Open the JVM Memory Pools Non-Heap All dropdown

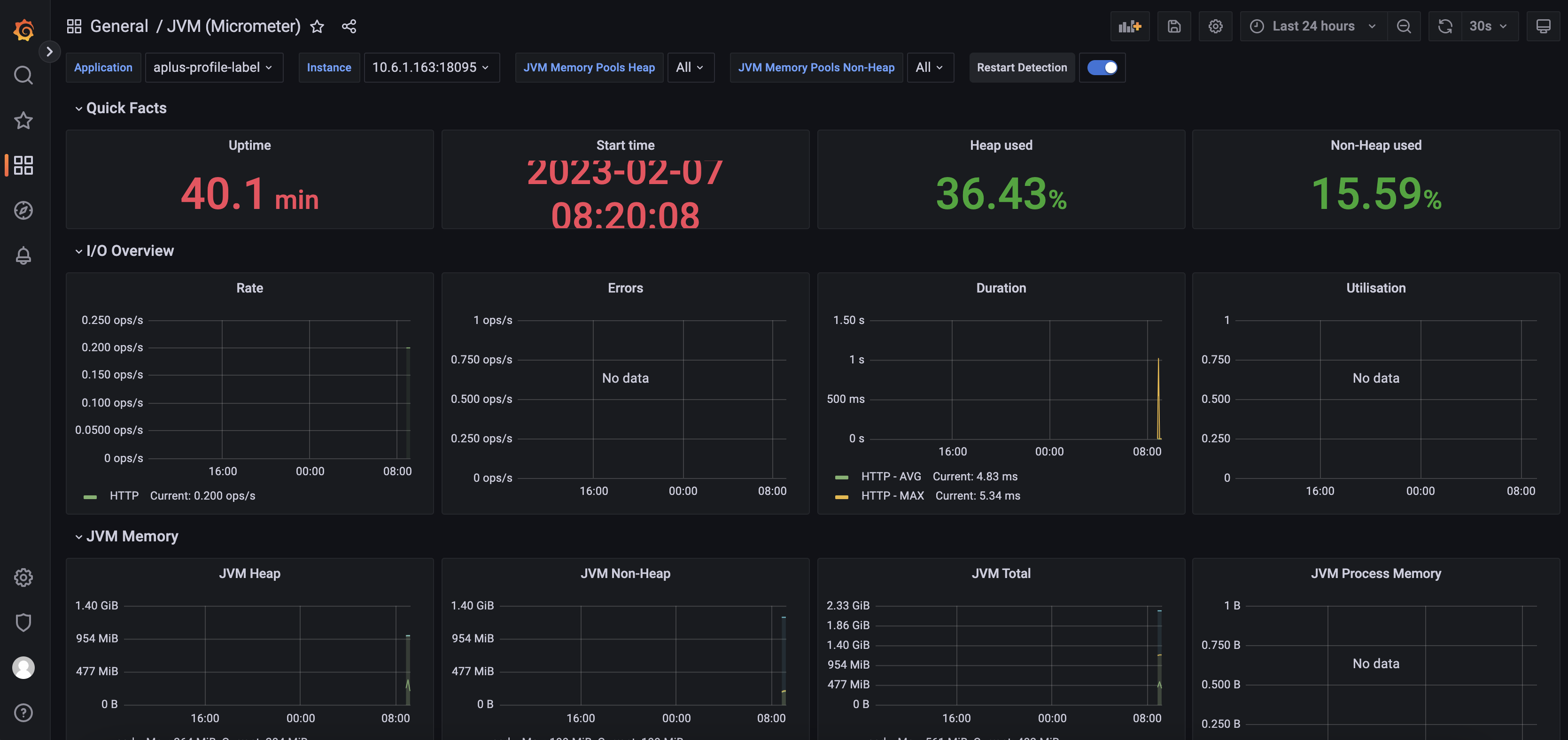coord(930,68)
